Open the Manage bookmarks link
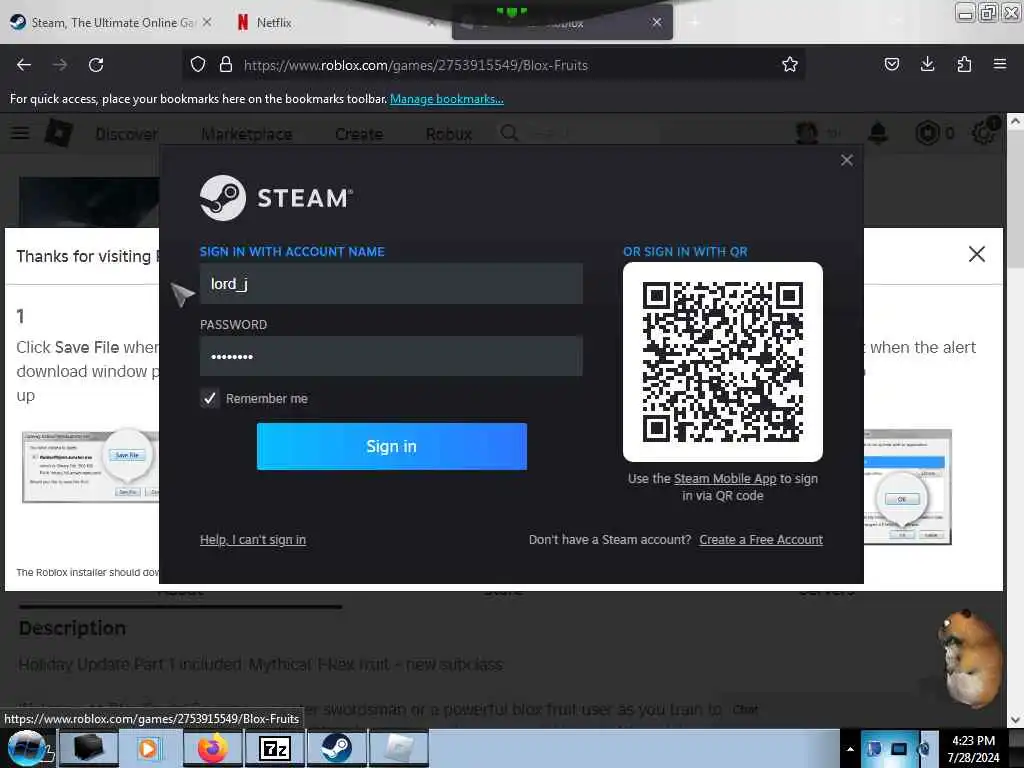Image resolution: width=1024 pixels, height=768 pixels. pyautogui.click(x=447, y=99)
